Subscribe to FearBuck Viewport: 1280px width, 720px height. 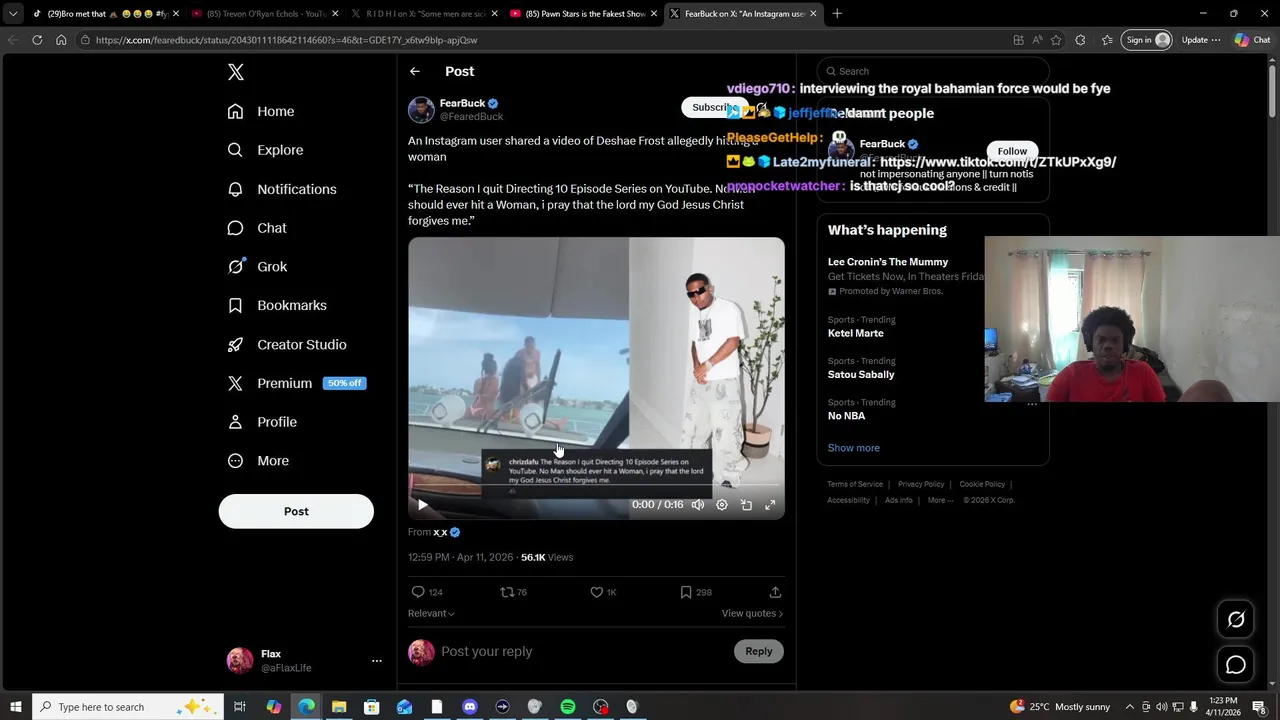coord(715,107)
